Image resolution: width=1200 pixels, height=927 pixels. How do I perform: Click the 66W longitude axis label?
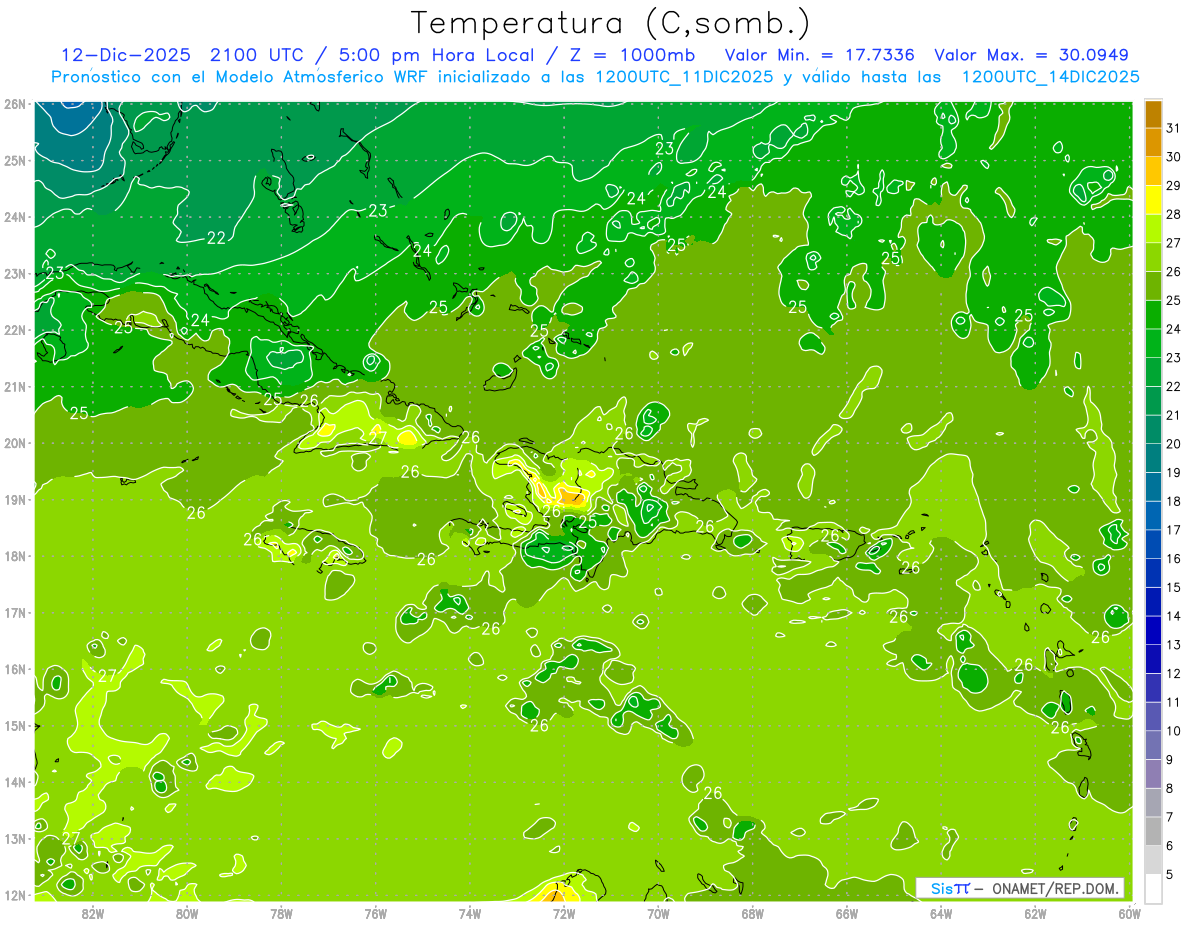point(847,913)
